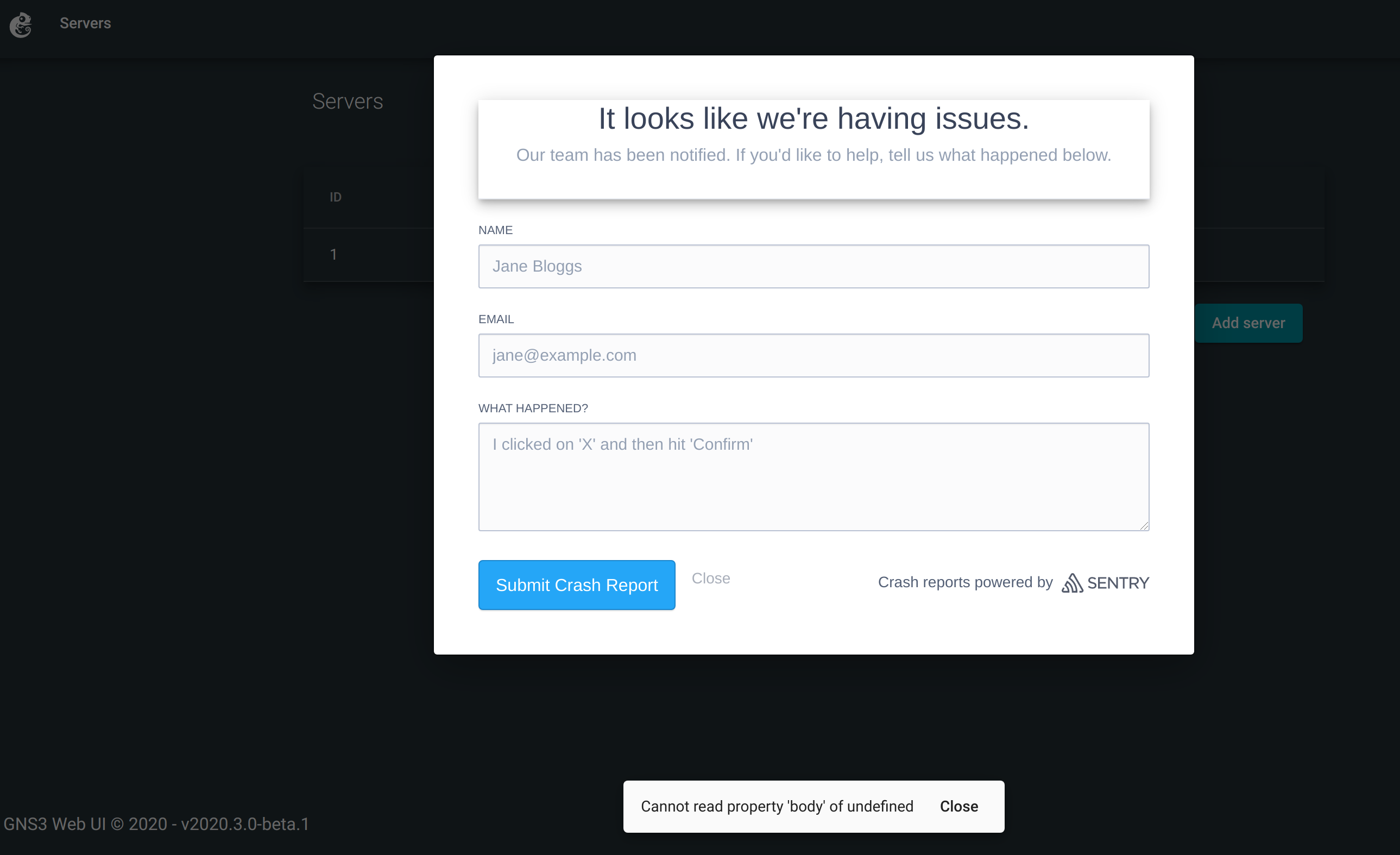
Task: Click the resize handle of the description textarea
Action: 1143,526
